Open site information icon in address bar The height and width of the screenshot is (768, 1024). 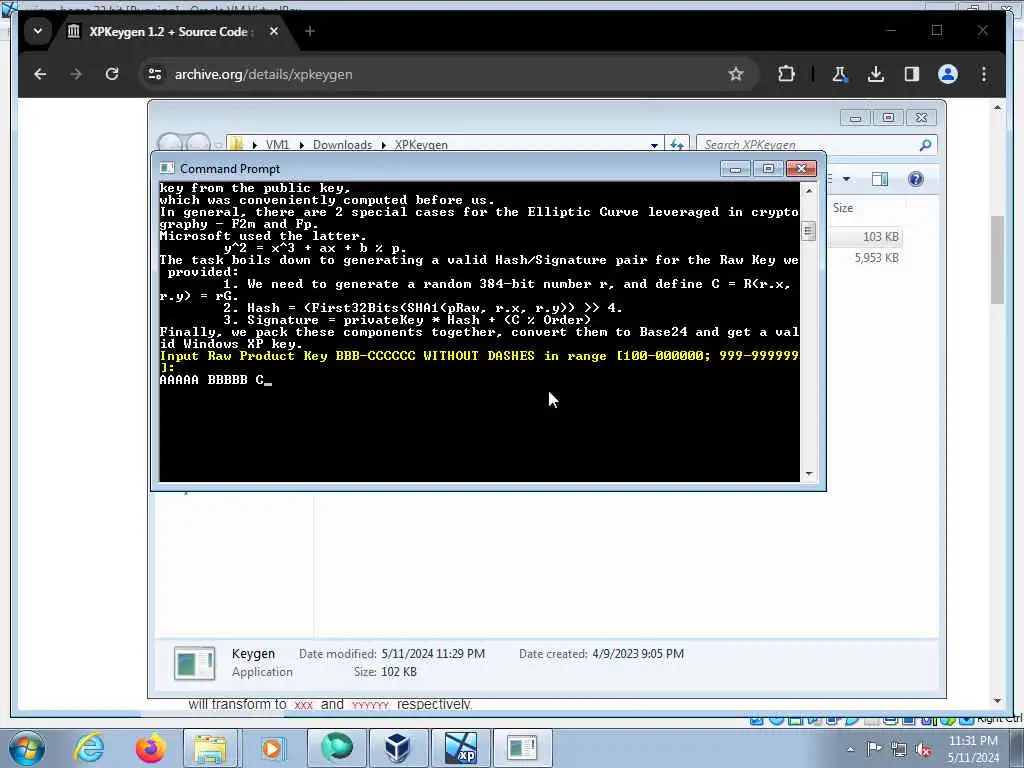pyautogui.click(x=155, y=74)
